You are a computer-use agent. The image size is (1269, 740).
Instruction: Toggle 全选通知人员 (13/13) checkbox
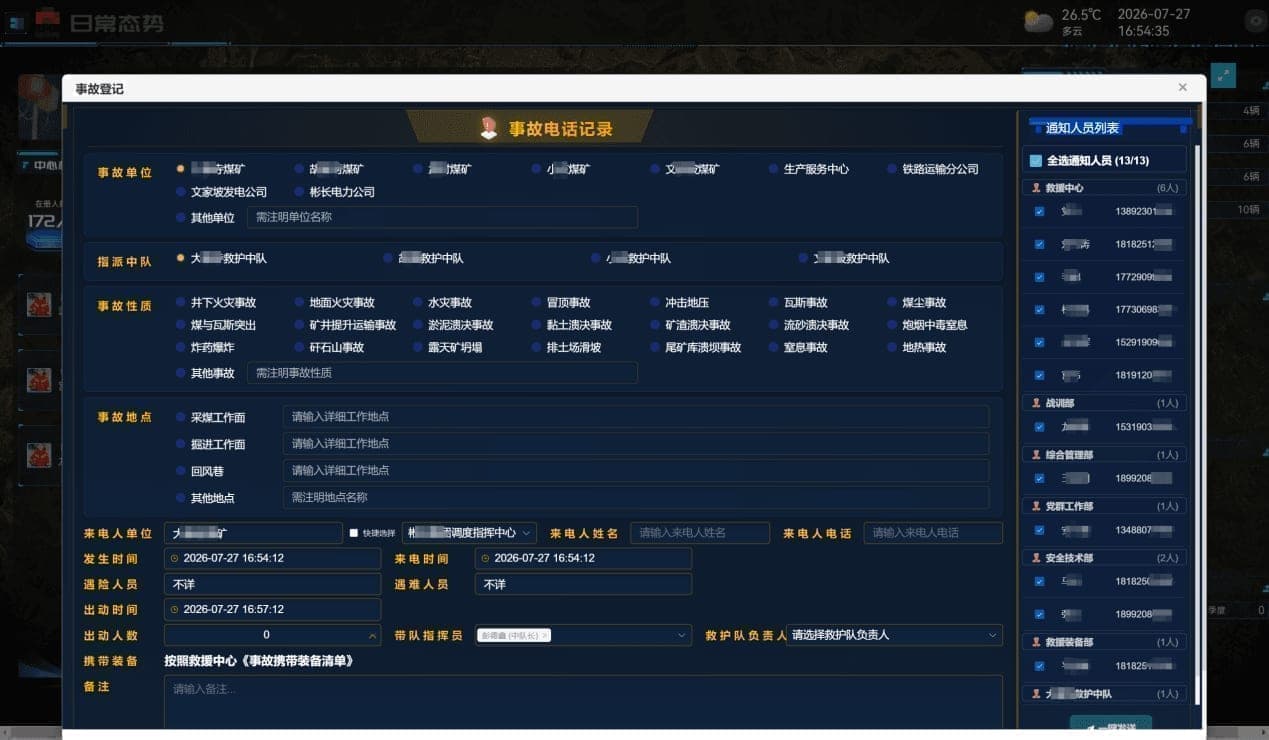coord(1036,160)
